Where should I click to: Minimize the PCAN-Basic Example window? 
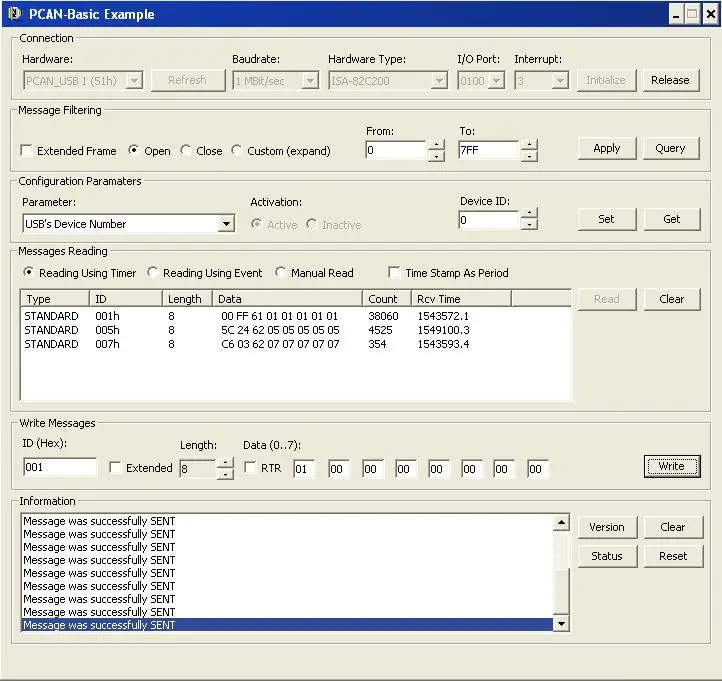676,14
